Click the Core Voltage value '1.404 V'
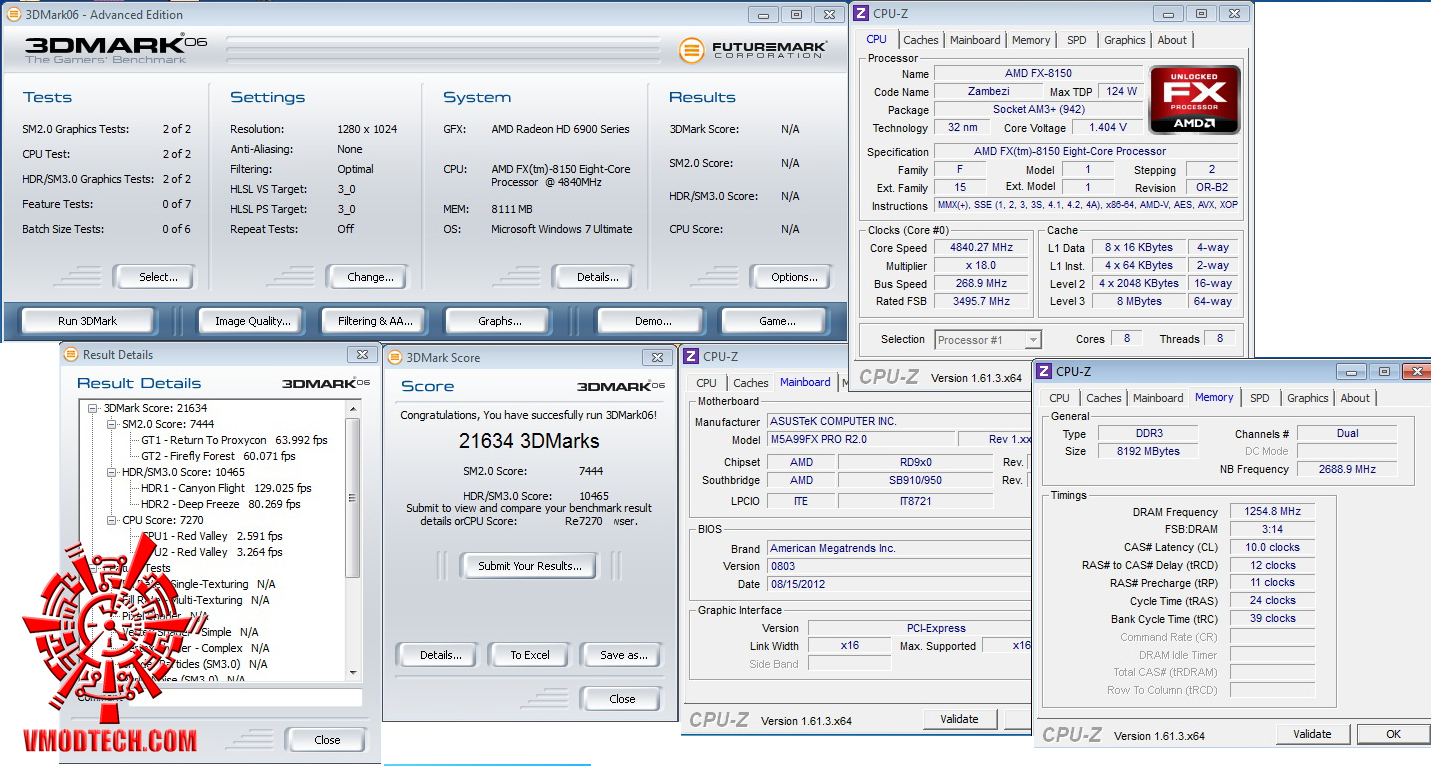 (x=1107, y=127)
